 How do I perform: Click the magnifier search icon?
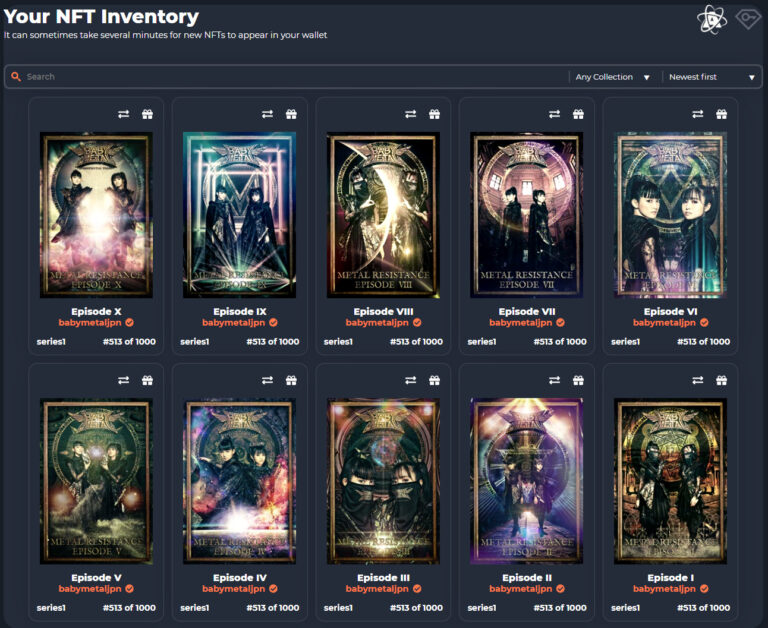(16, 77)
